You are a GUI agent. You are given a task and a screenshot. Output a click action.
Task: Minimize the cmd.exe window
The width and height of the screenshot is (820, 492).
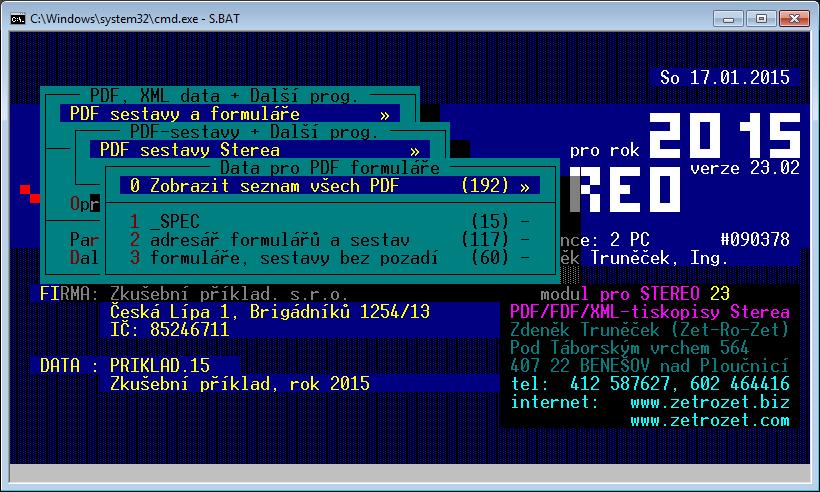tap(727, 19)
